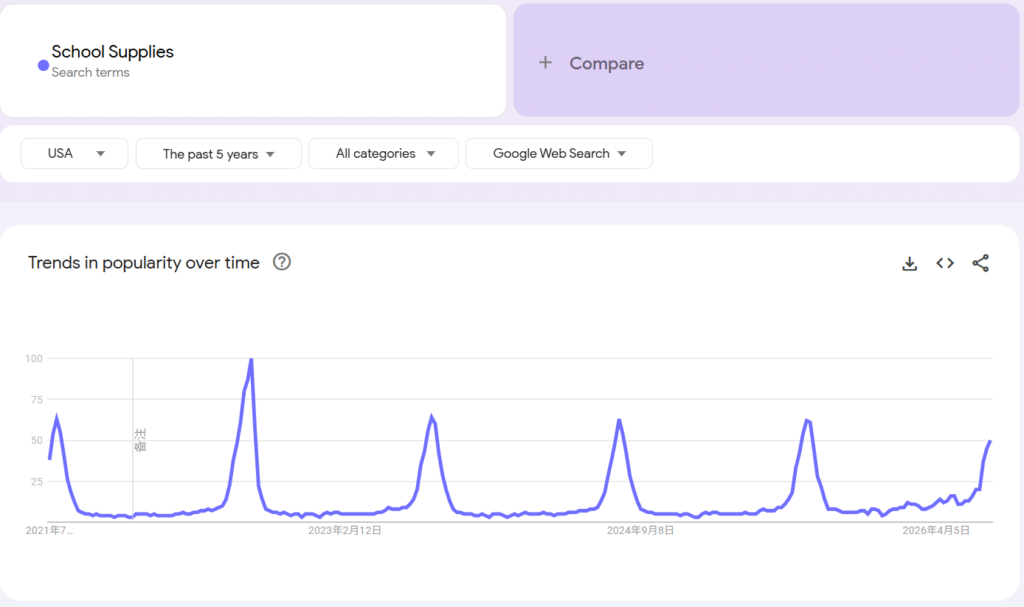The image size is (1024, 607).
Task: Open The past 5 years dropdown
Action: 219,154
